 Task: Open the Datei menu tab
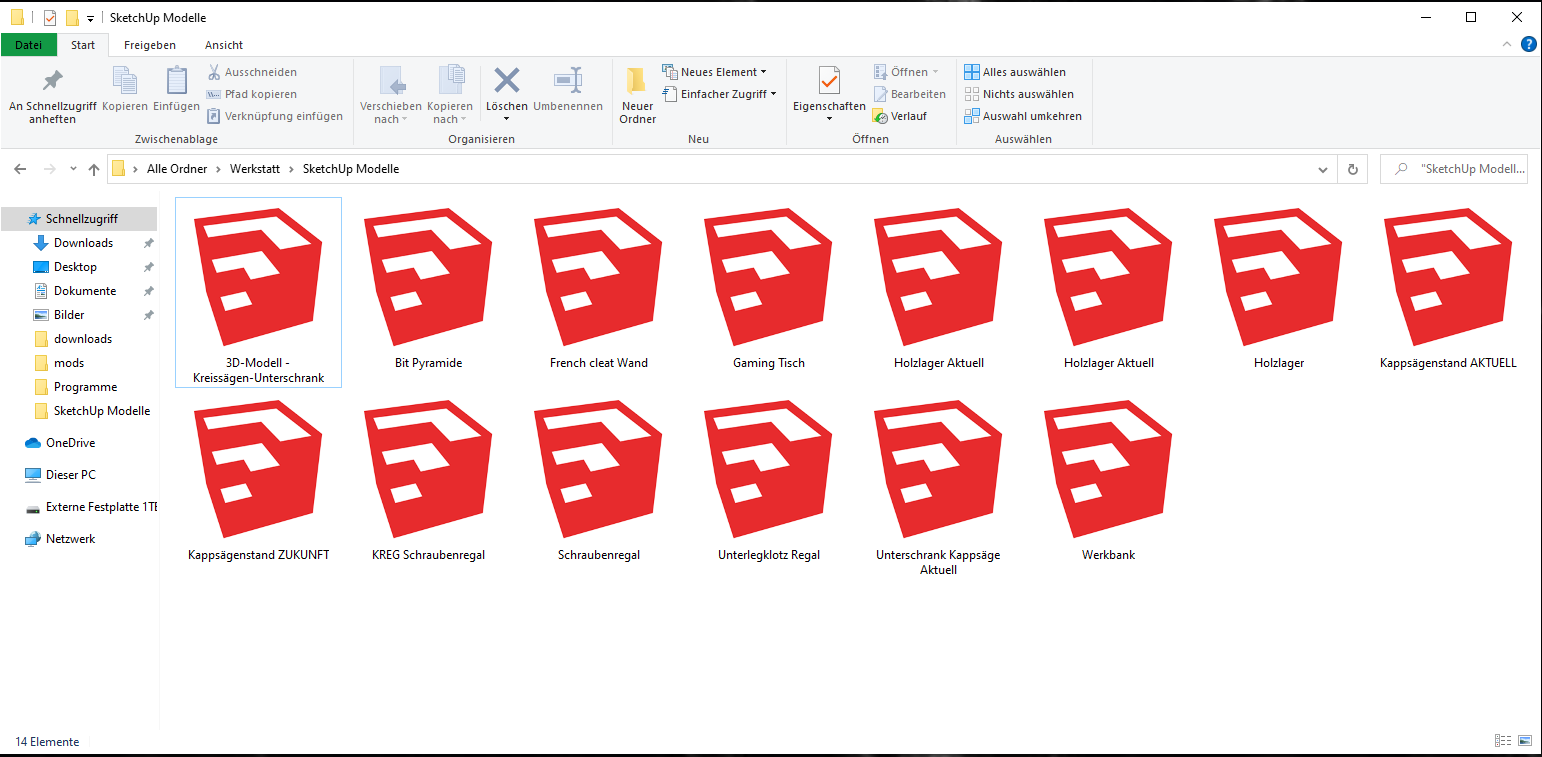click(x=28, y=45)
